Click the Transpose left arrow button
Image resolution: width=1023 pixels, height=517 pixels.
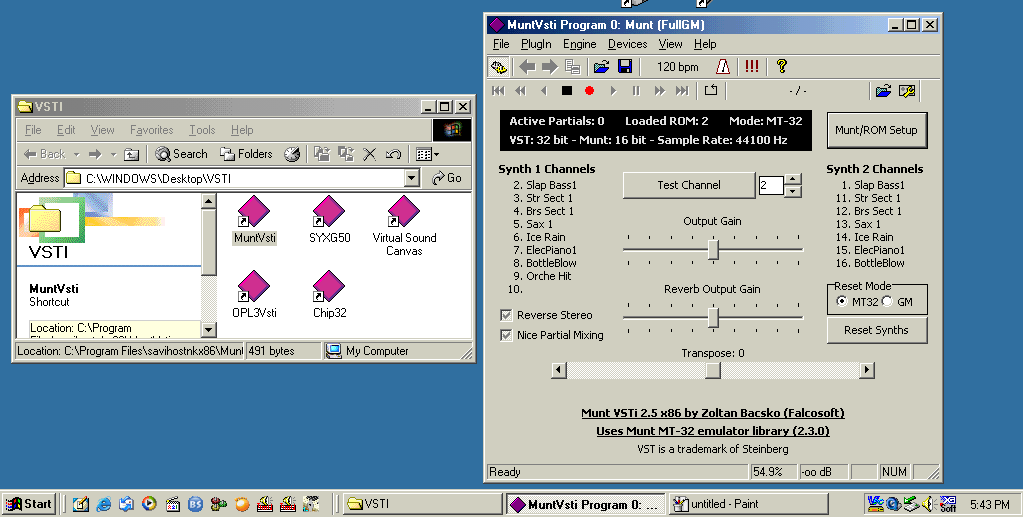pos(558,370)
